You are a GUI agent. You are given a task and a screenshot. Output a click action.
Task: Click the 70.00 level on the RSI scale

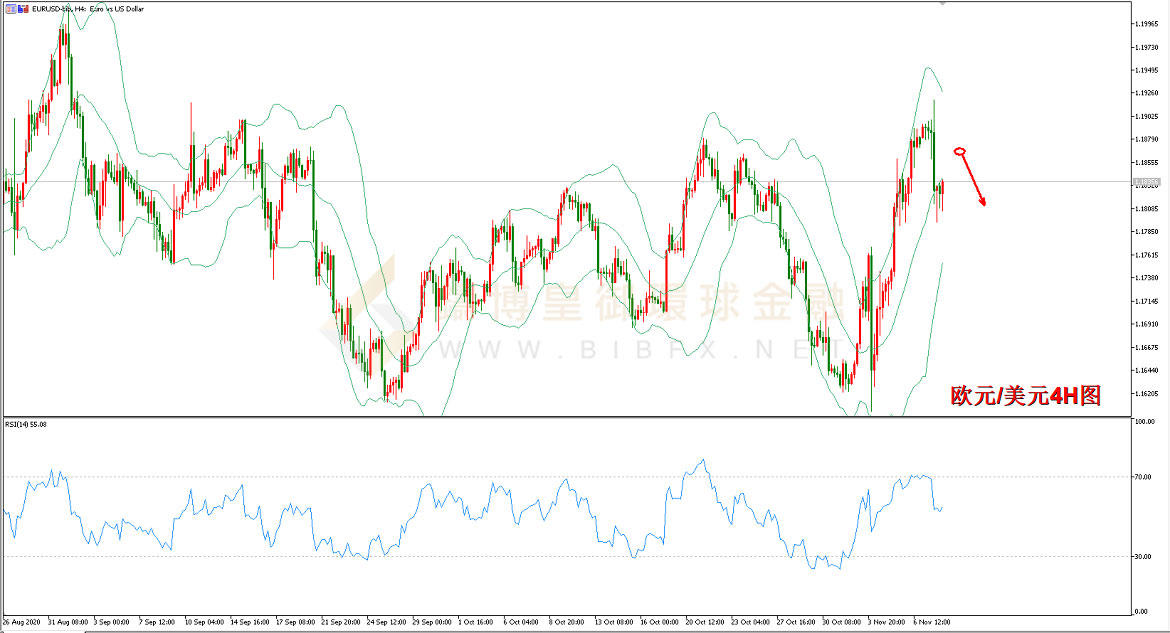pos(1143,477)
